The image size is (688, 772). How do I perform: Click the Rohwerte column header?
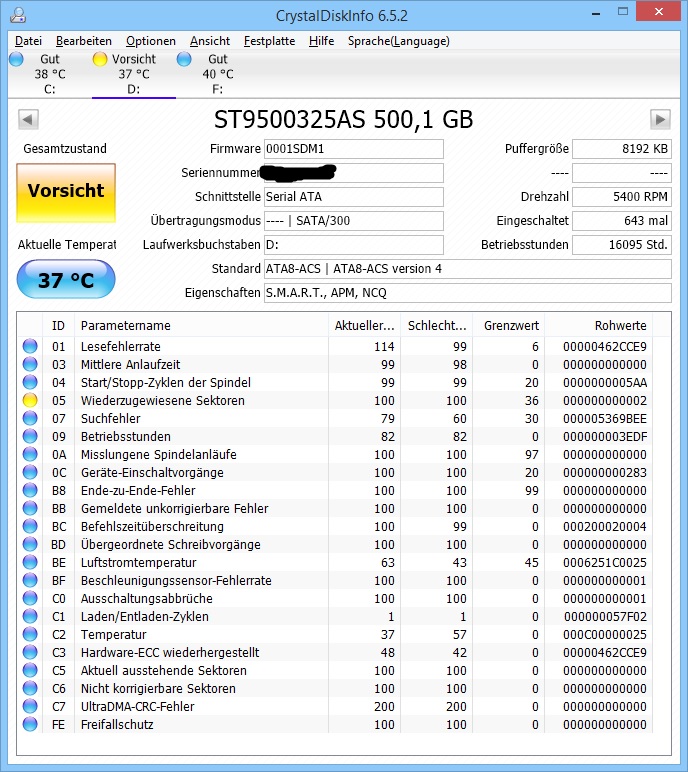[598, 325]
